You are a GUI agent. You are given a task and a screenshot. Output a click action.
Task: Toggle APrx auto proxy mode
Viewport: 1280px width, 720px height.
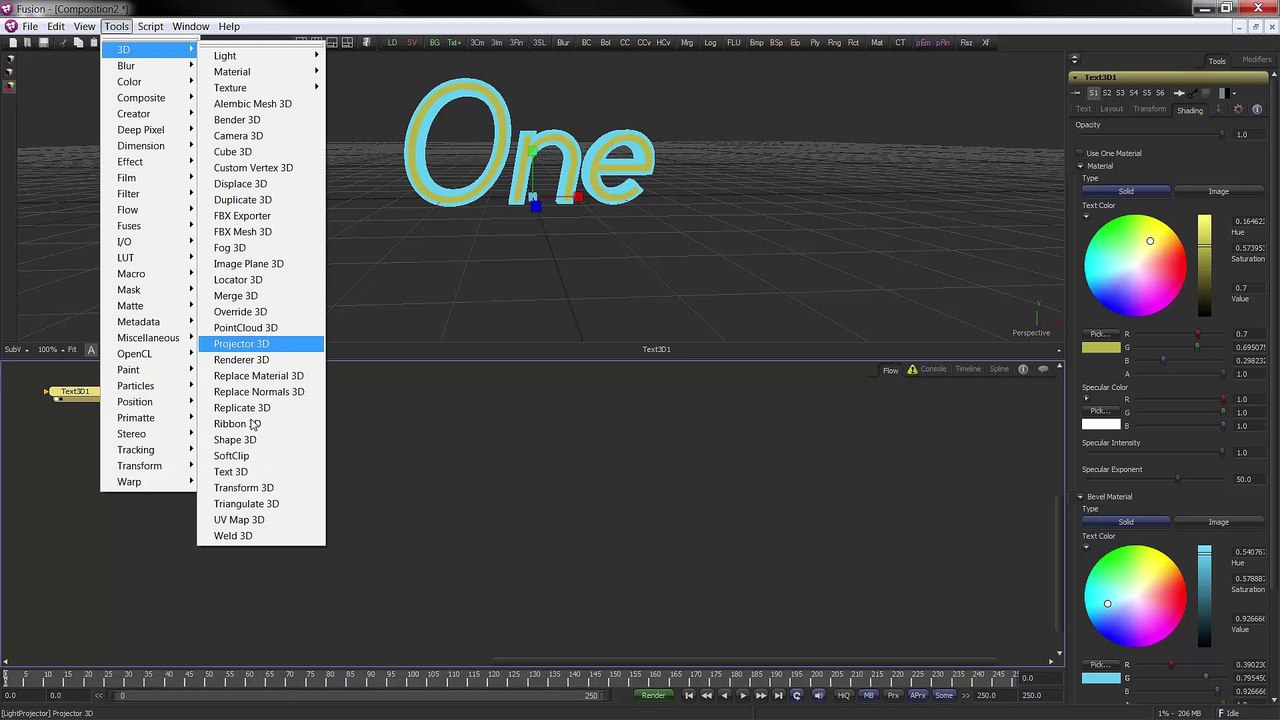pos(917,695)
